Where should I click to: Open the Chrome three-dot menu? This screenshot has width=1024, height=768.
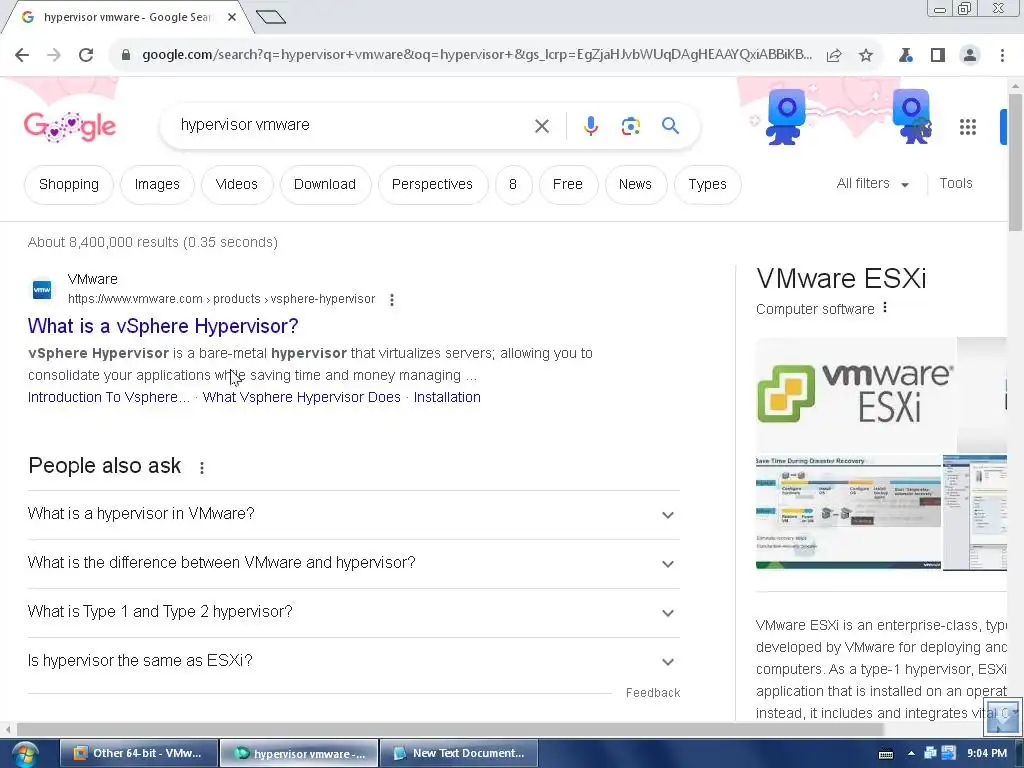[1002, 56]
